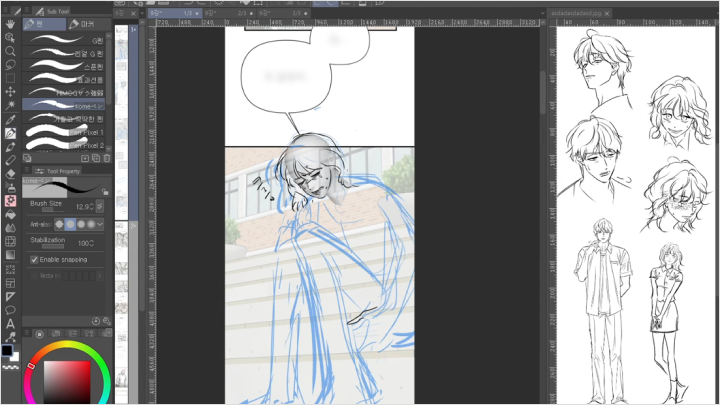
Task: Uncheck the Enable snapping checkbox
Action: click(34, 259)
